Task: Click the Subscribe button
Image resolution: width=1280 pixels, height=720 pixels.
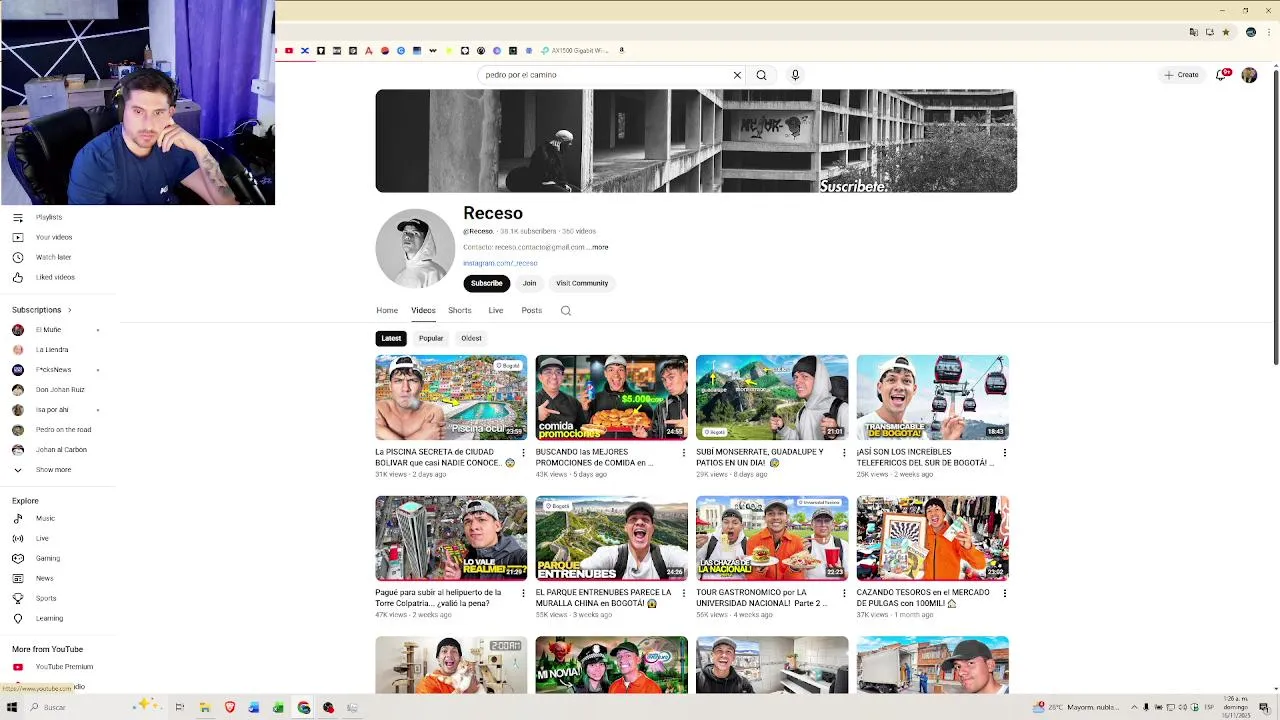Action: point(486,283)
